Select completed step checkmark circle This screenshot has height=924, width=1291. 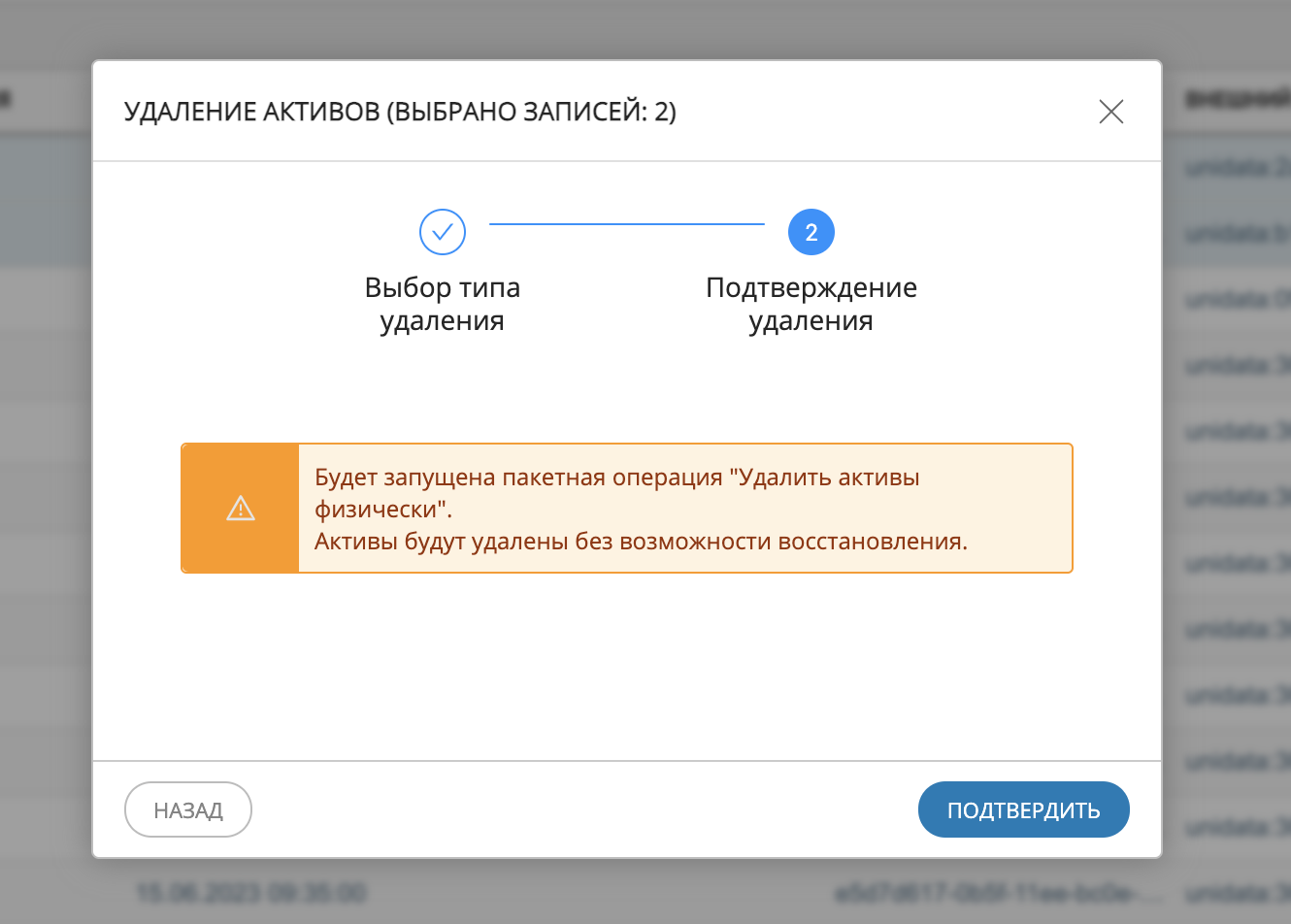click(x=443, y=232)
